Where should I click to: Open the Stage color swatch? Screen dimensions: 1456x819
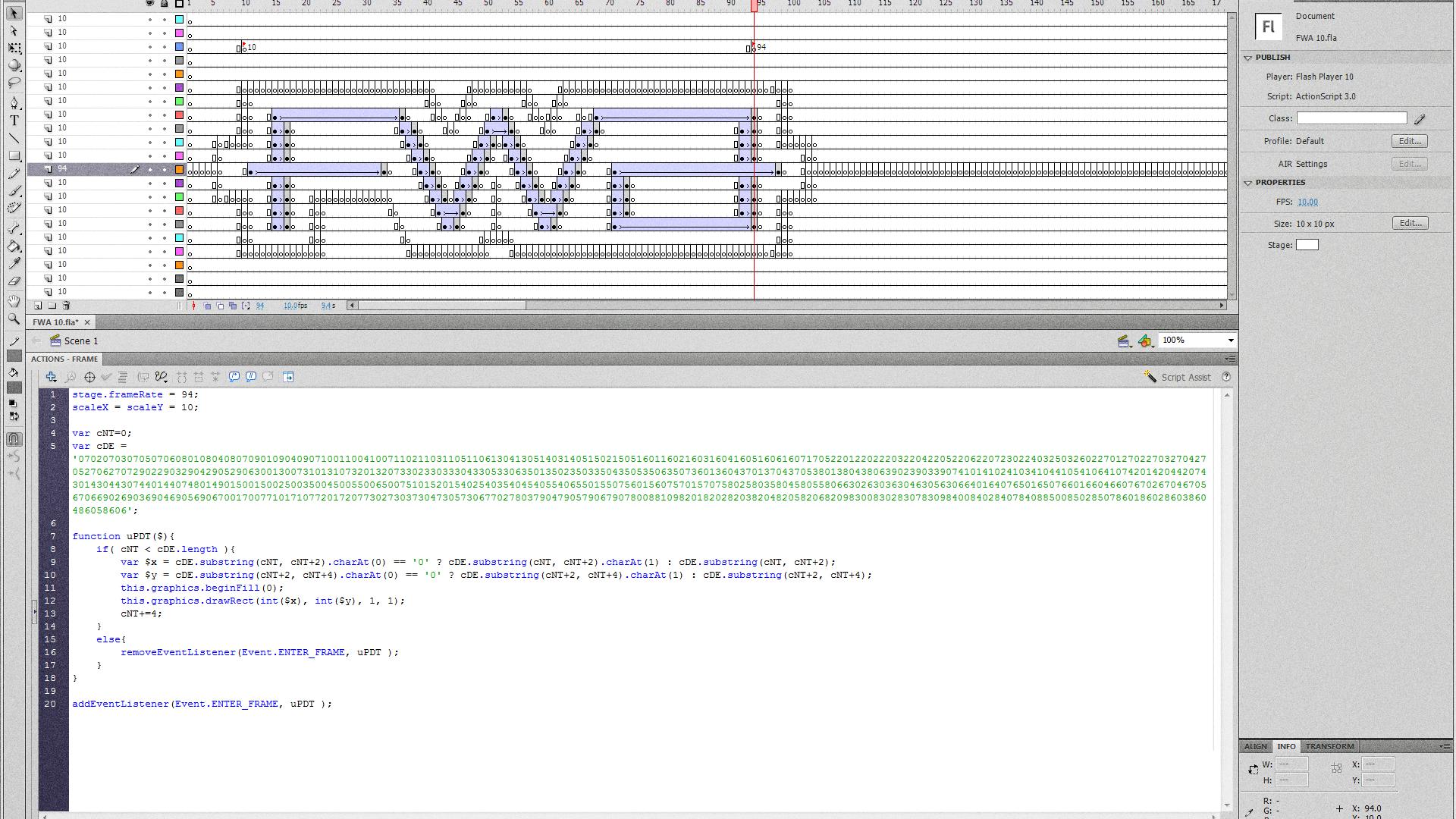pyautogui.click(x=1307, y=245)
